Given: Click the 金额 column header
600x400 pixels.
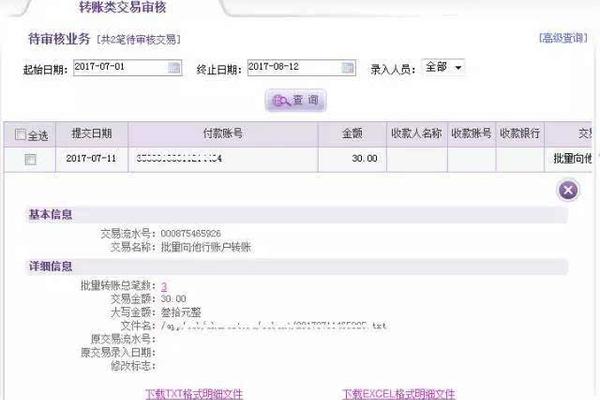Looking at the screenshot, I should [352, 134].
